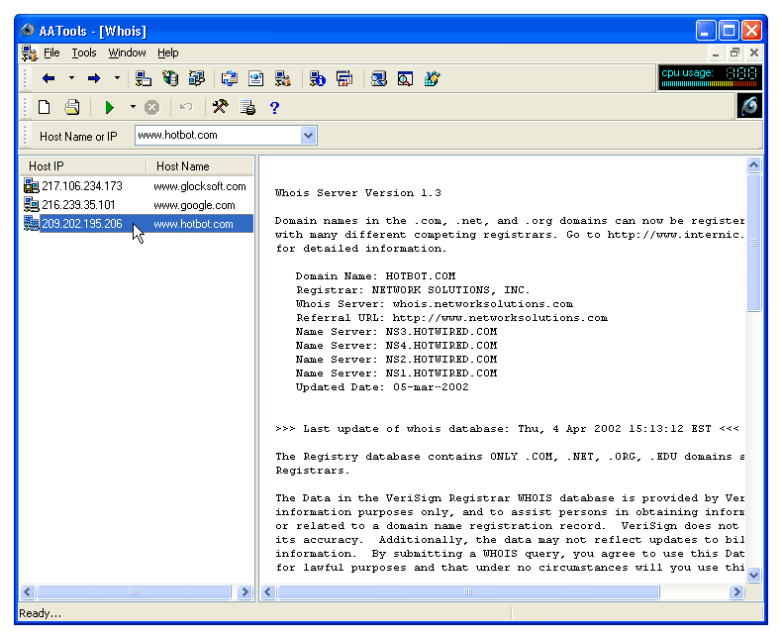This screenshot has height=639, width=782.
Task: Click the cpu usage meter display
Action: click(x=709, y=77)
